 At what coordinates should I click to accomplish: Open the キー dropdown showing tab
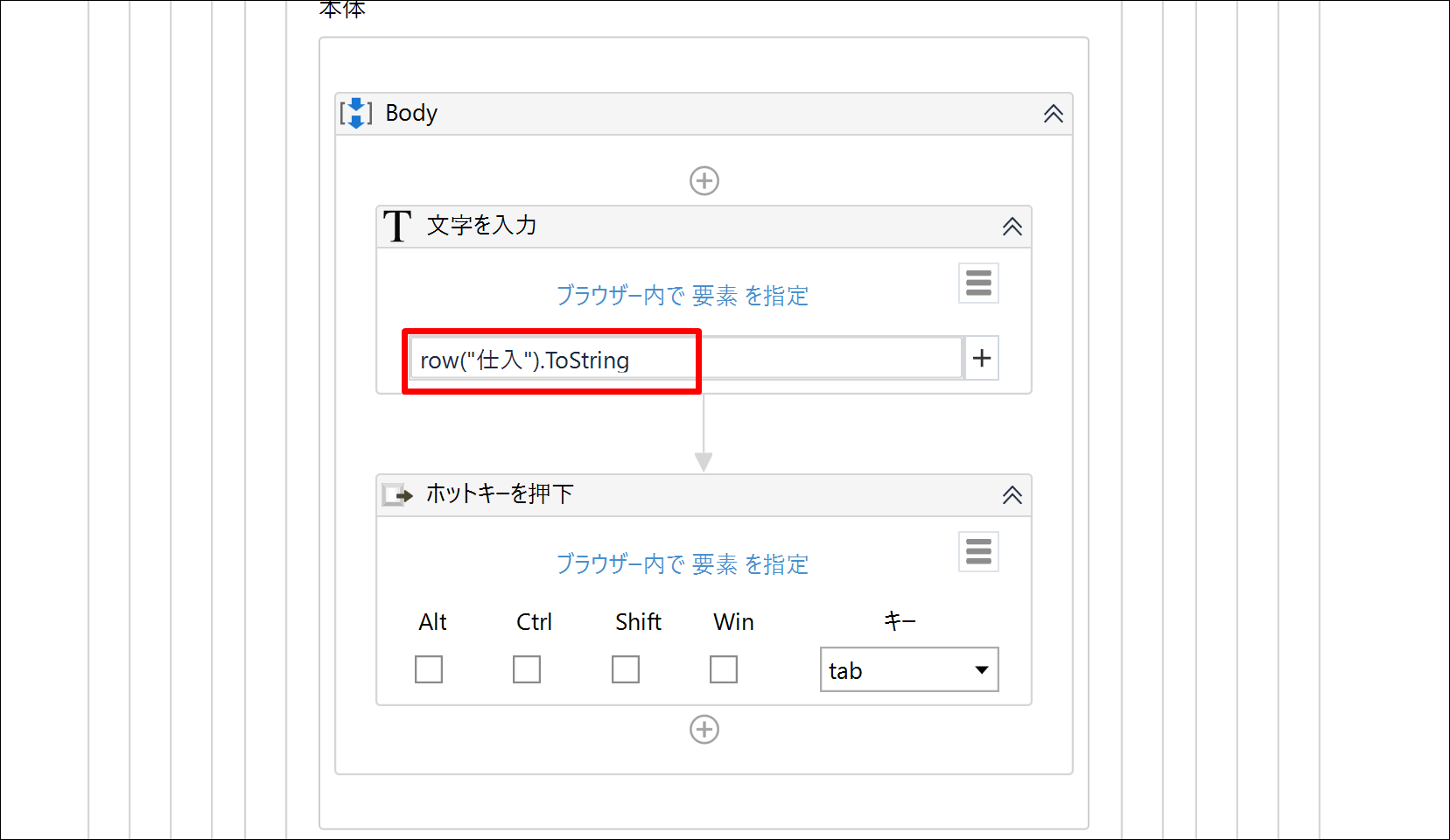[x=909, y=669]
